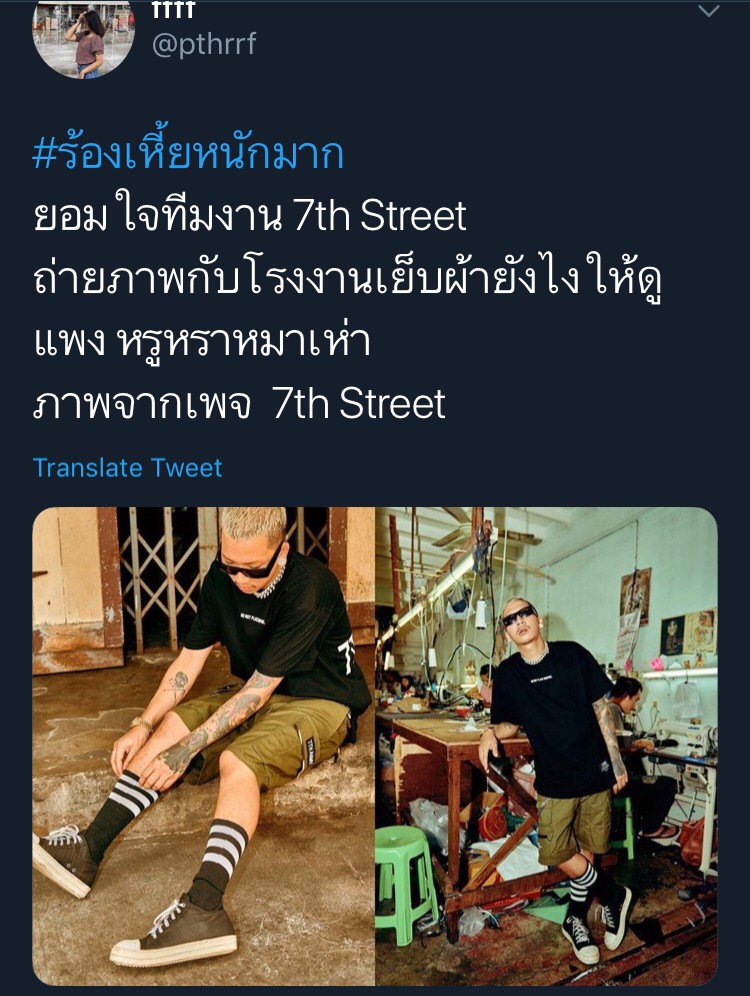
Task: Click the display name above @pthrrf
Action: [173, 9]
